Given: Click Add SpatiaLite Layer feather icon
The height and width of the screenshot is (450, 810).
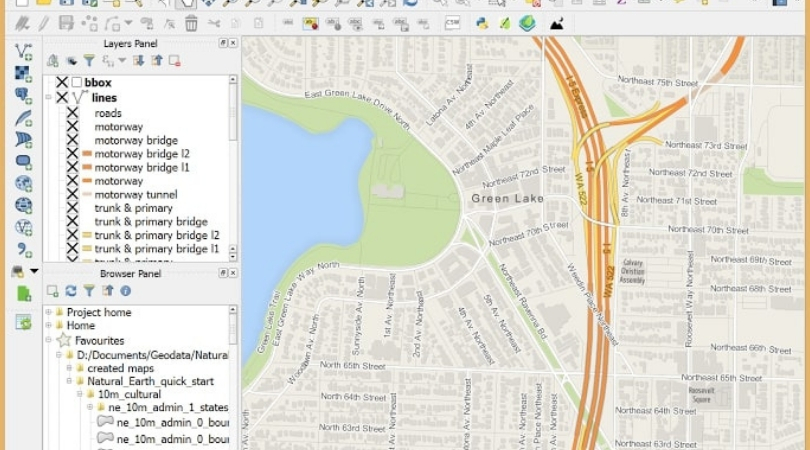Looking at the screenshot, I should pyautogui.click(x=23, y=118).
